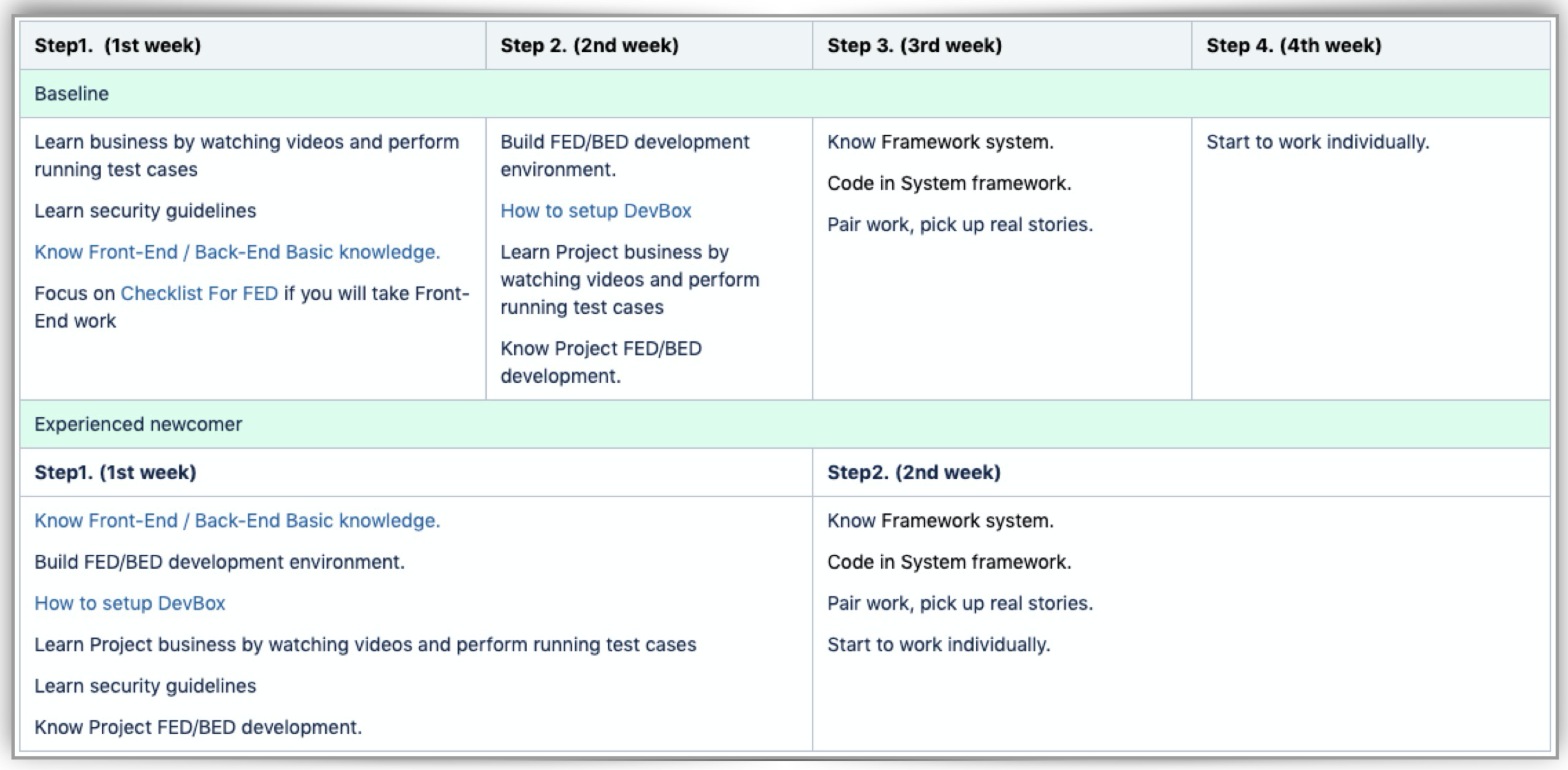Click Know Framework system in Step 3 column
This screenshot has width=1568, height=770.
940,142
